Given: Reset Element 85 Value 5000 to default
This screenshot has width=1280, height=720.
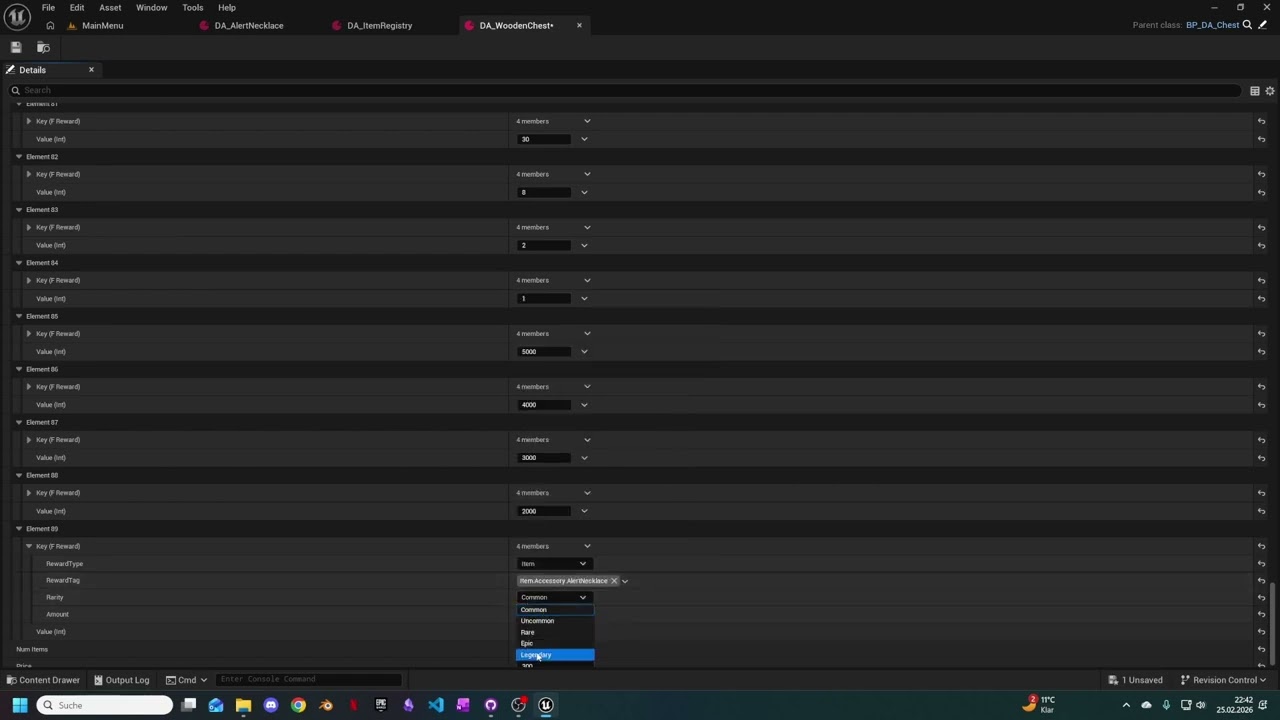Looking at the screenshot, I should tap(1261, 352).
